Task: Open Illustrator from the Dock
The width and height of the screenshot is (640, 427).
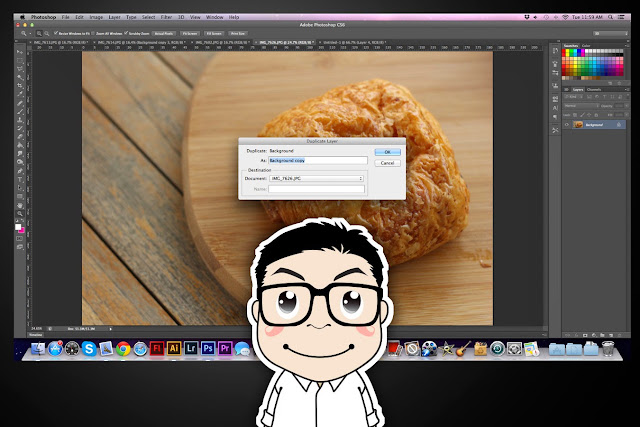Action: 174,348
